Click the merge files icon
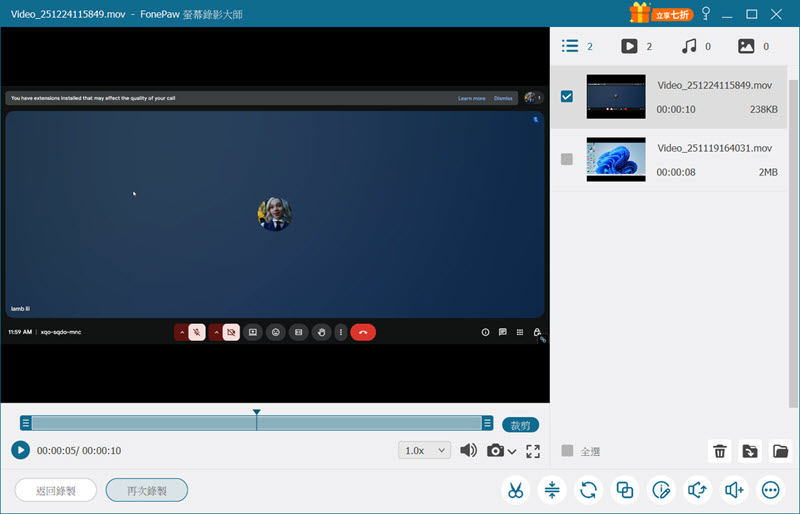This screenshot has width=800, height=514. [625, 490]
